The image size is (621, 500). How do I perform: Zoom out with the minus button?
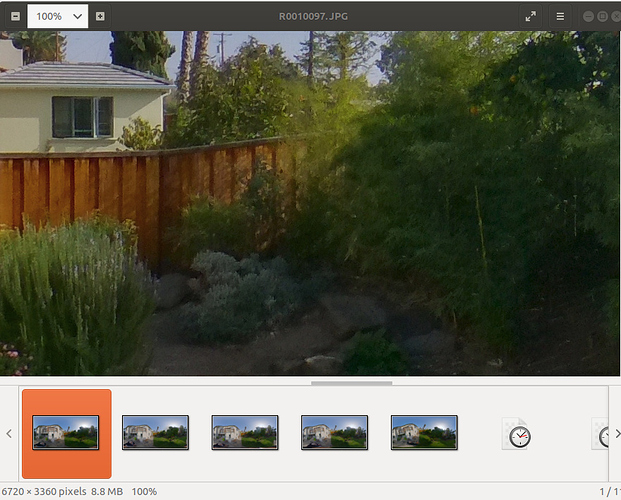pyautogui.click(x=15, y=16)
